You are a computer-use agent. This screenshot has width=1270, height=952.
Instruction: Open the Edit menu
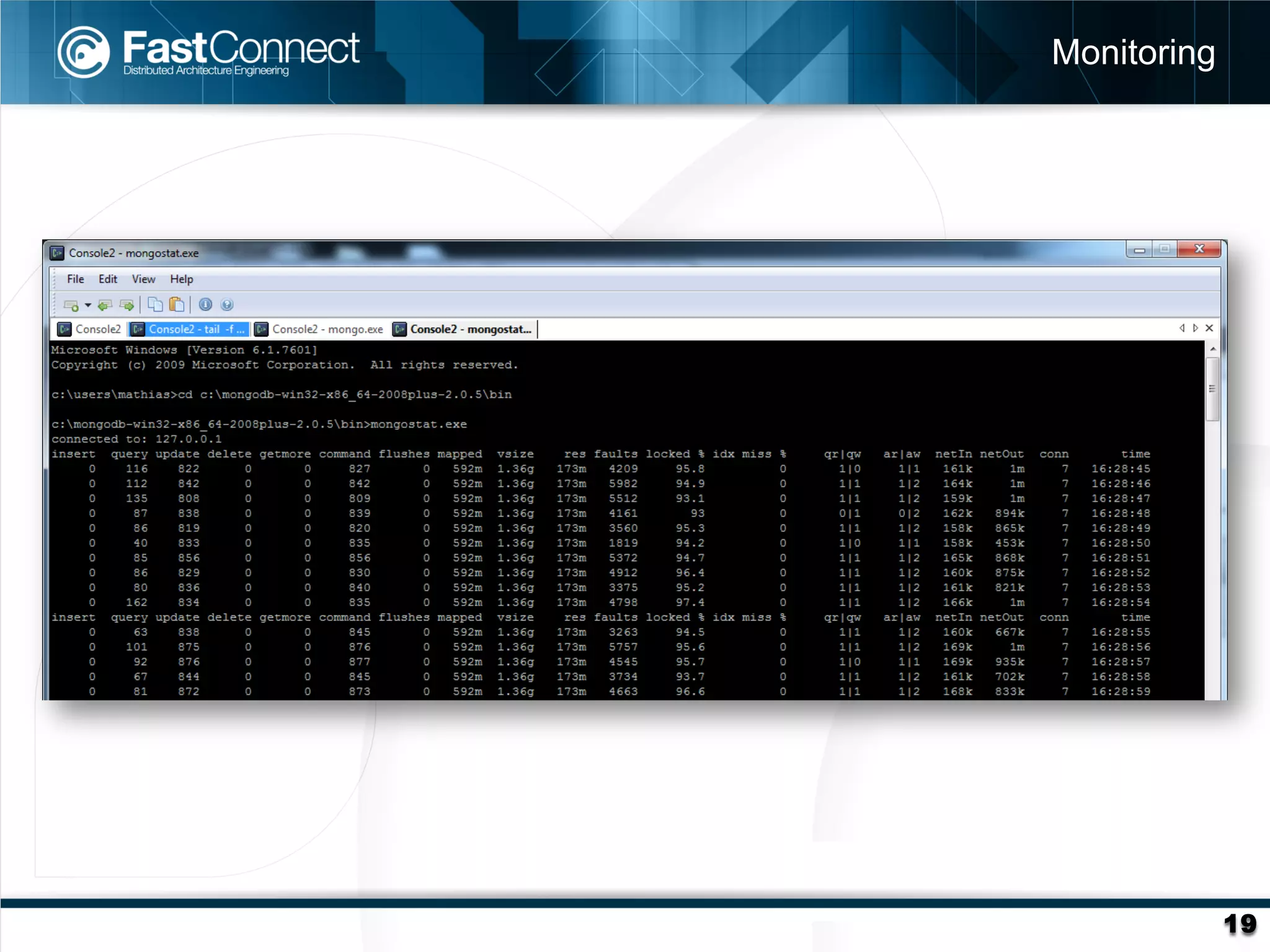click(x=107, y=279)
